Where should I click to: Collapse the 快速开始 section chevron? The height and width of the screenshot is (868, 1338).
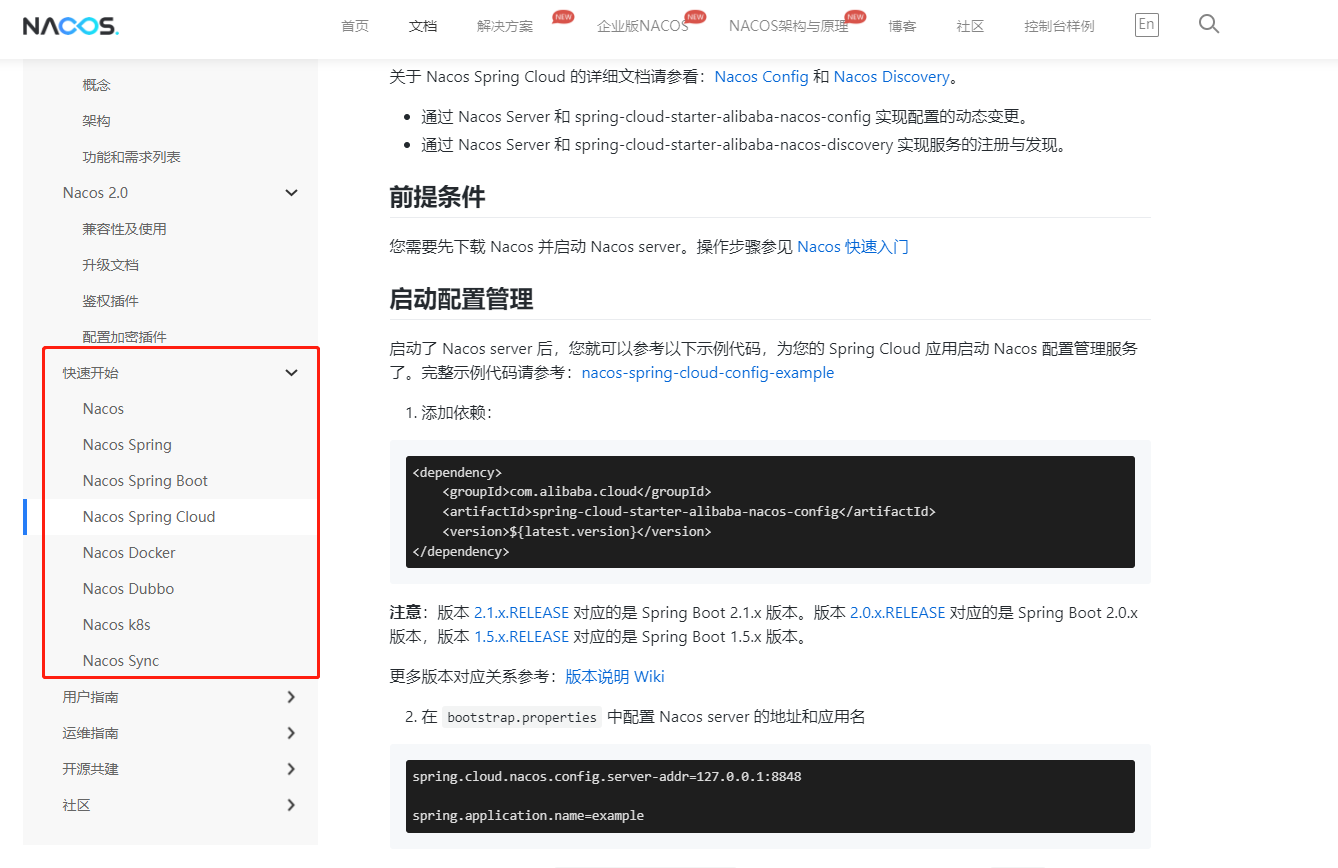[x=292, y=373]
